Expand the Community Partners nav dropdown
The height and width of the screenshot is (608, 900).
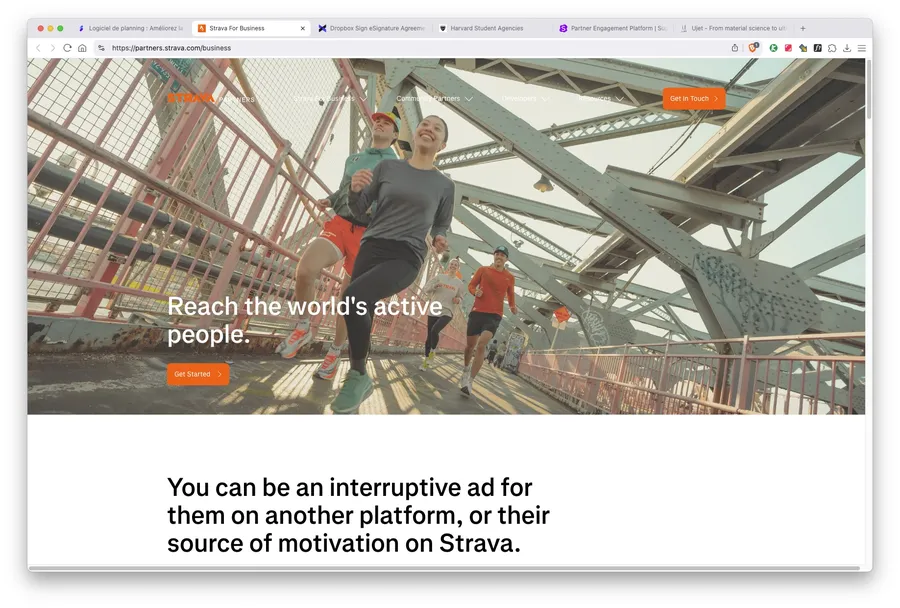point(435,99)
